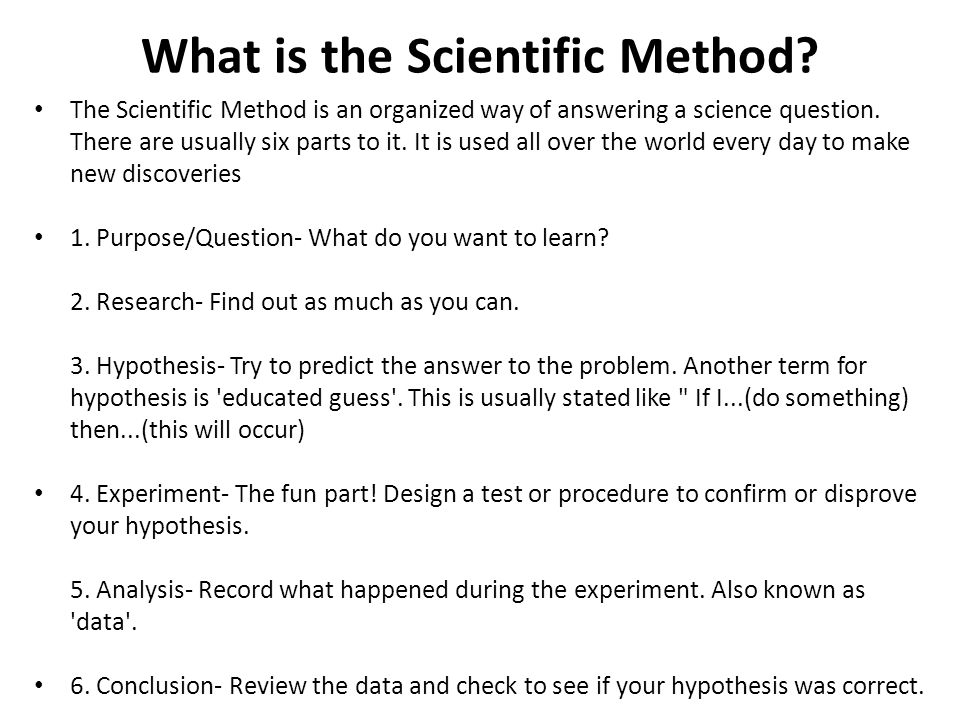Click 'What do you want to learn?'
The height and width of the screenshot is (720, 960).
pyautogui.click(x=459, y=238)
